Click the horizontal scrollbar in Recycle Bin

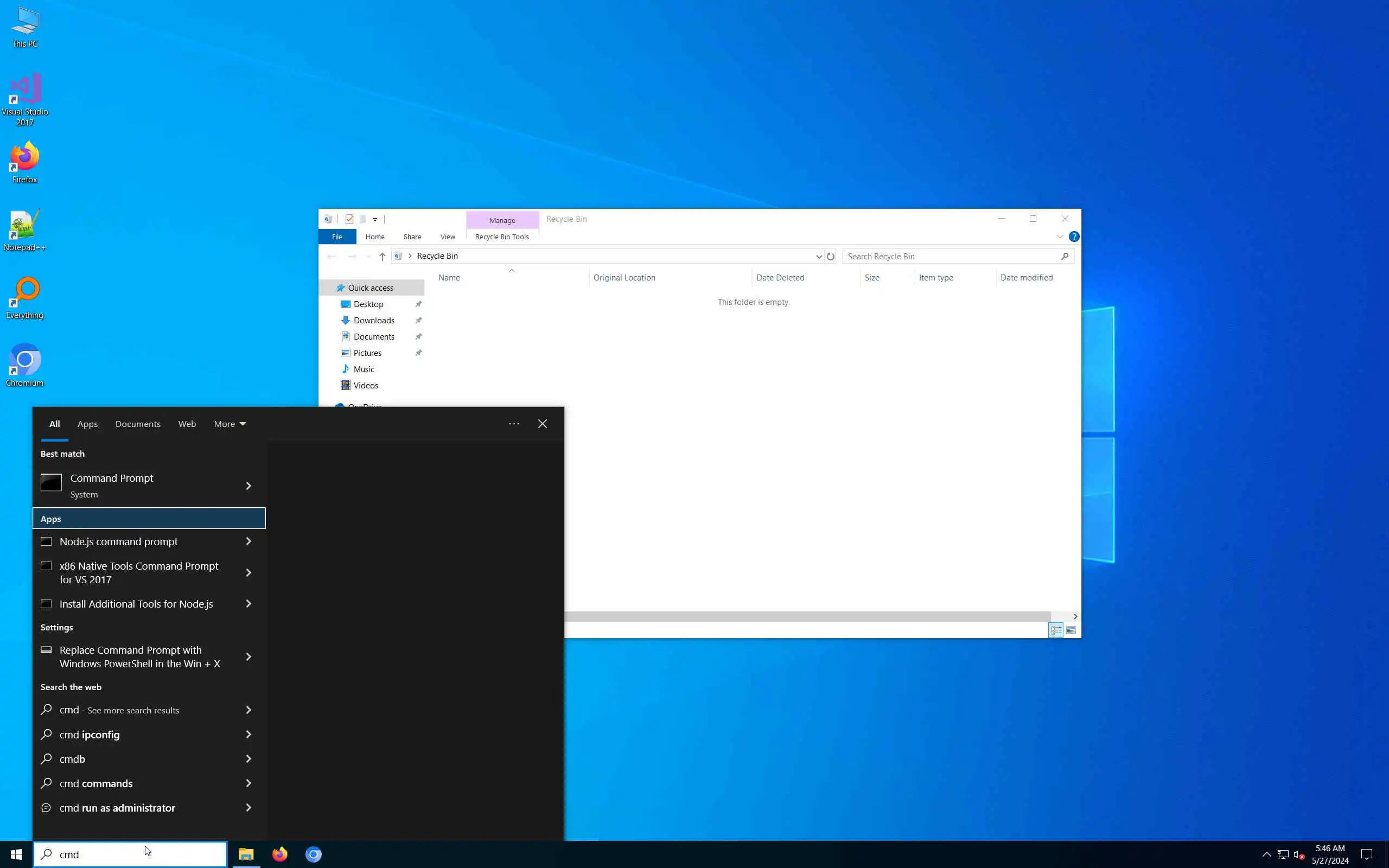(804, 617)
